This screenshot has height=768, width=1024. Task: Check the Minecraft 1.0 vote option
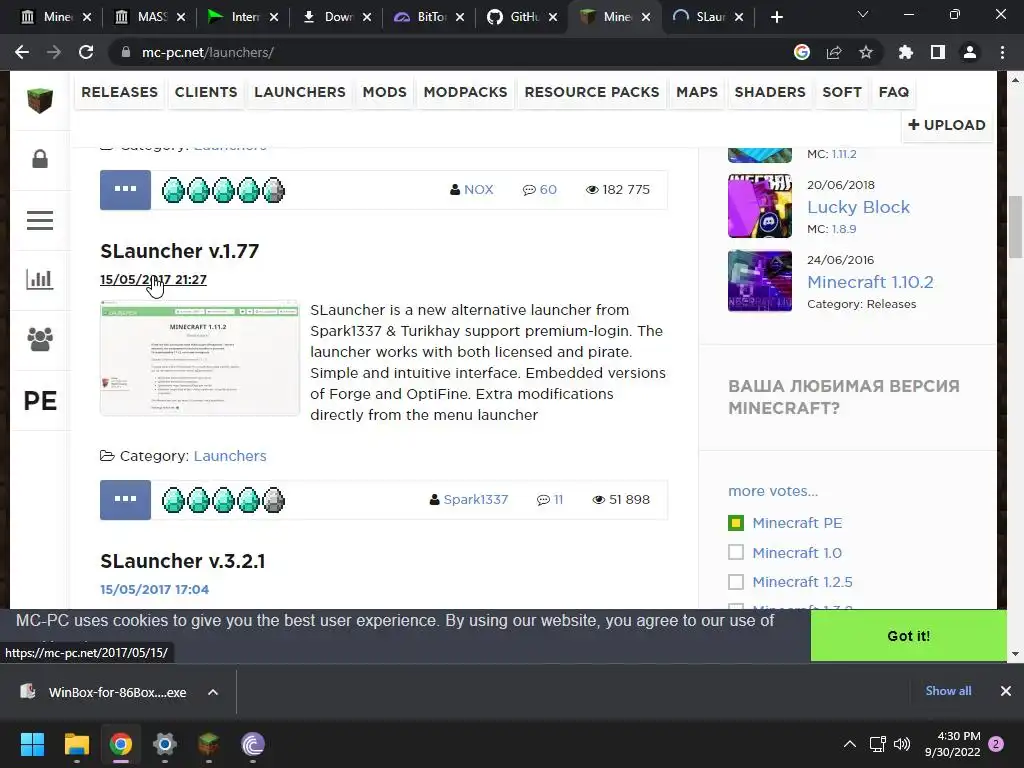point(736,552)
